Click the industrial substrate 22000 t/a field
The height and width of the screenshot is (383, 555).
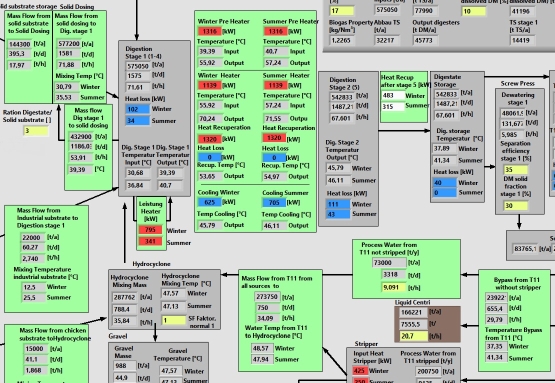pos(33,237)
